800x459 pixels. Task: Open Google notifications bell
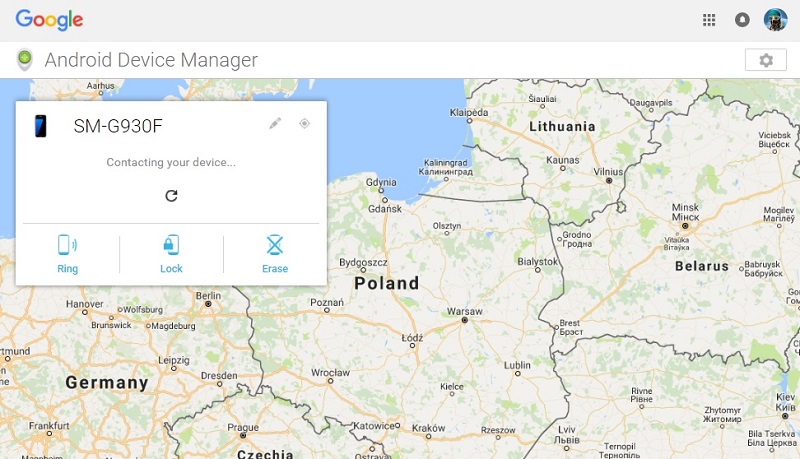[x=742, y=20]
